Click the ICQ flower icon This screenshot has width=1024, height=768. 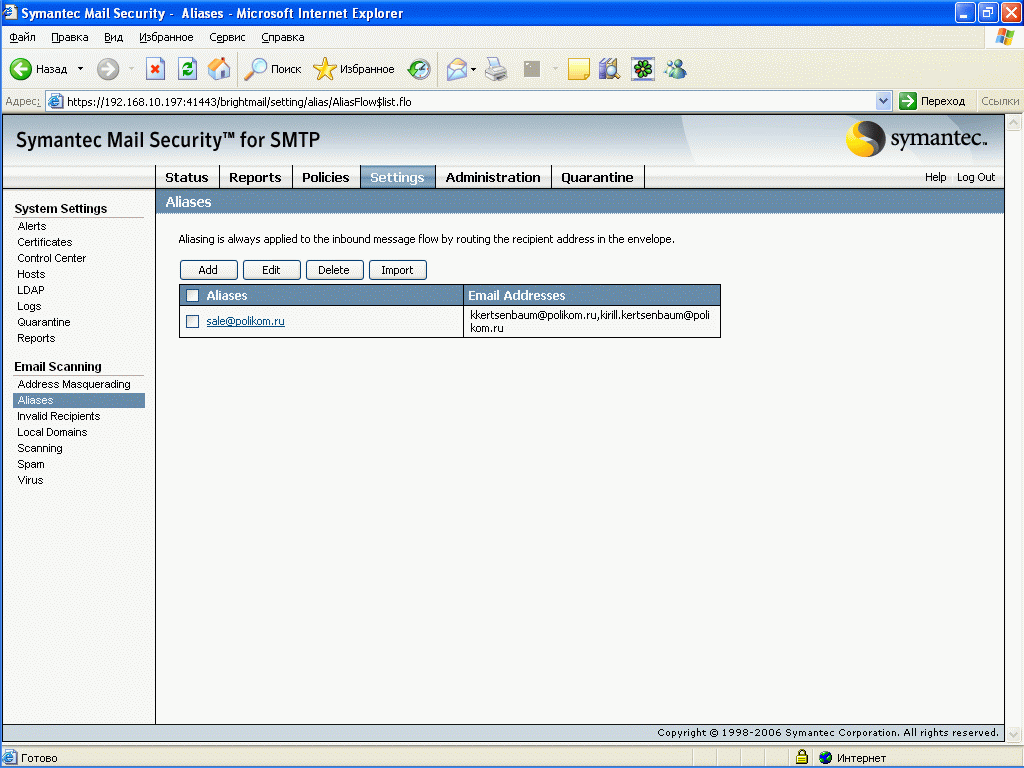click(643, 69)
